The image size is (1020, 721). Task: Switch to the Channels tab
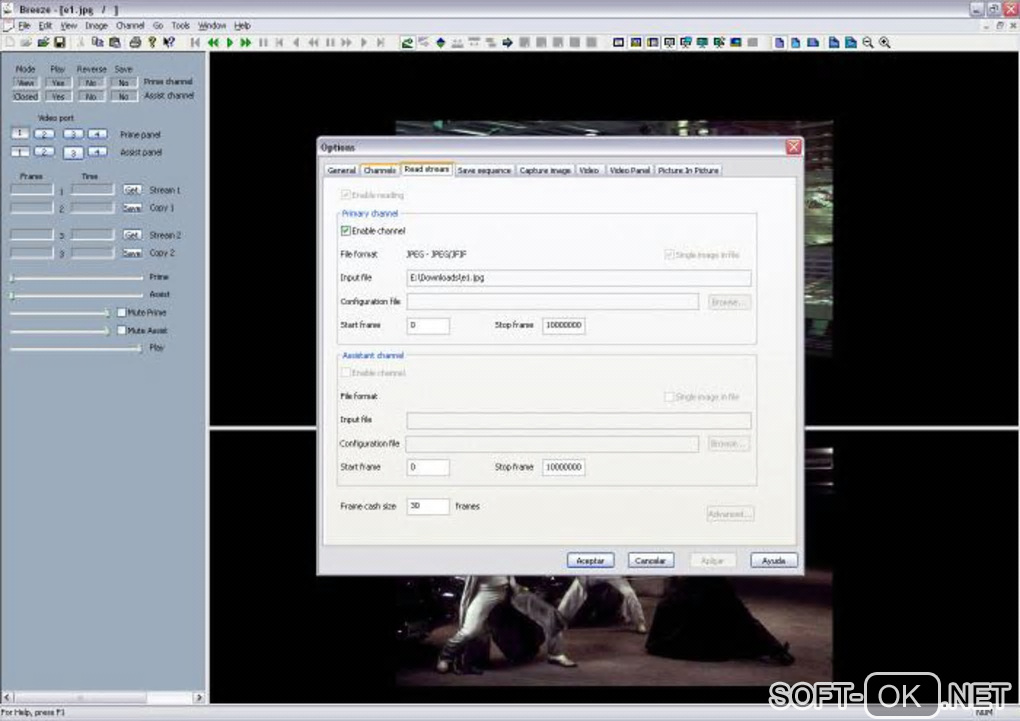click(380, 170)
